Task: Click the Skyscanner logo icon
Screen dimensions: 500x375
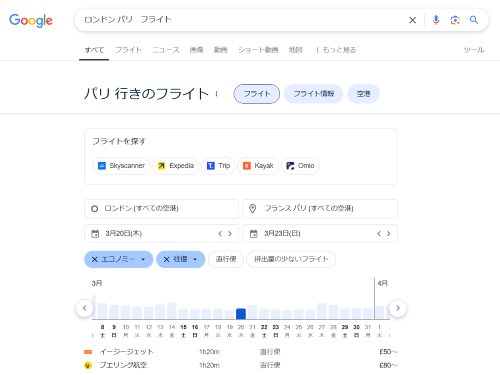Action: [x=102, y=166]
